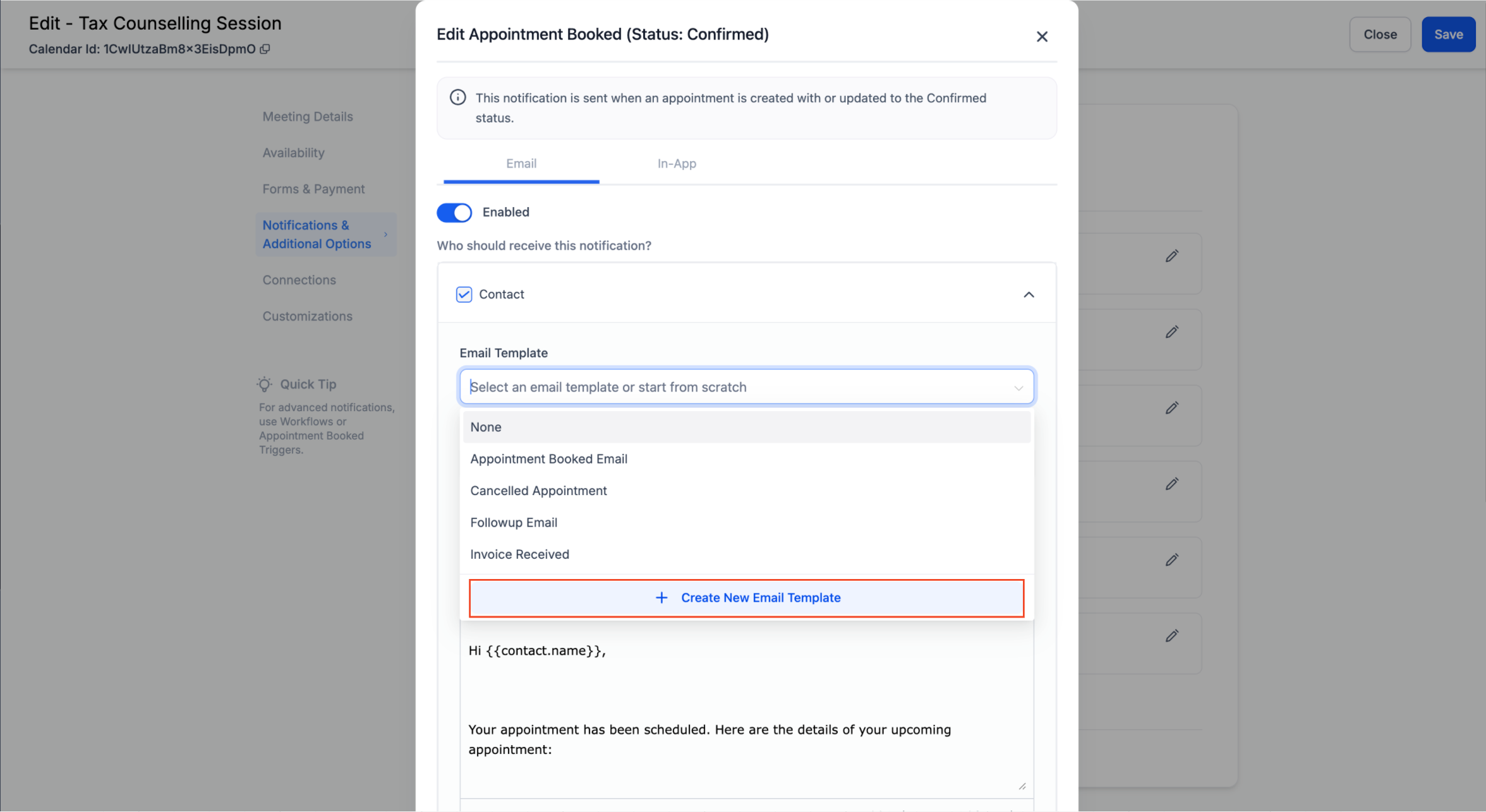Close the Edit Appointment Booked dialog with X
The image size is (1486, 812).
tap(1042, 37)
